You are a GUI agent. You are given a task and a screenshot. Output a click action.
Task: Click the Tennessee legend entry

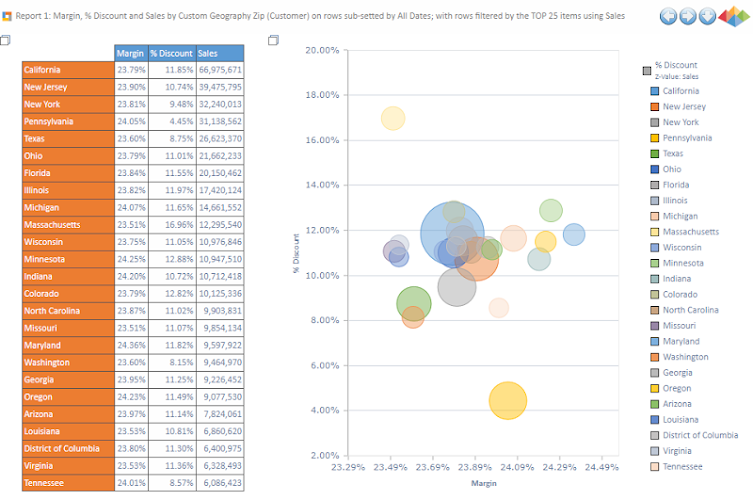pyautogui.click(x=676, y=467)
